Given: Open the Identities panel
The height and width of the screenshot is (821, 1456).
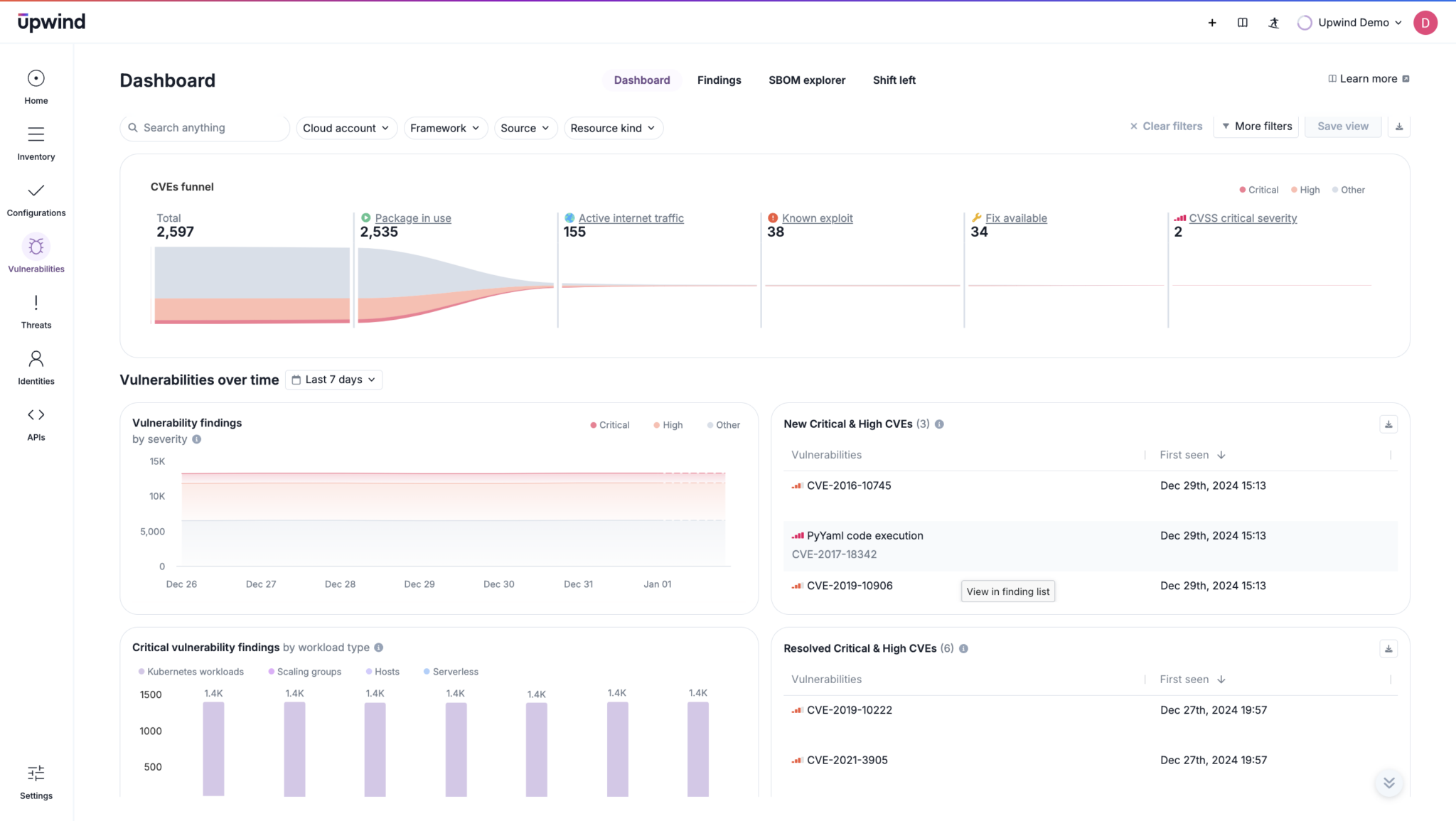Looking at the screenshot, I should 36,366.
